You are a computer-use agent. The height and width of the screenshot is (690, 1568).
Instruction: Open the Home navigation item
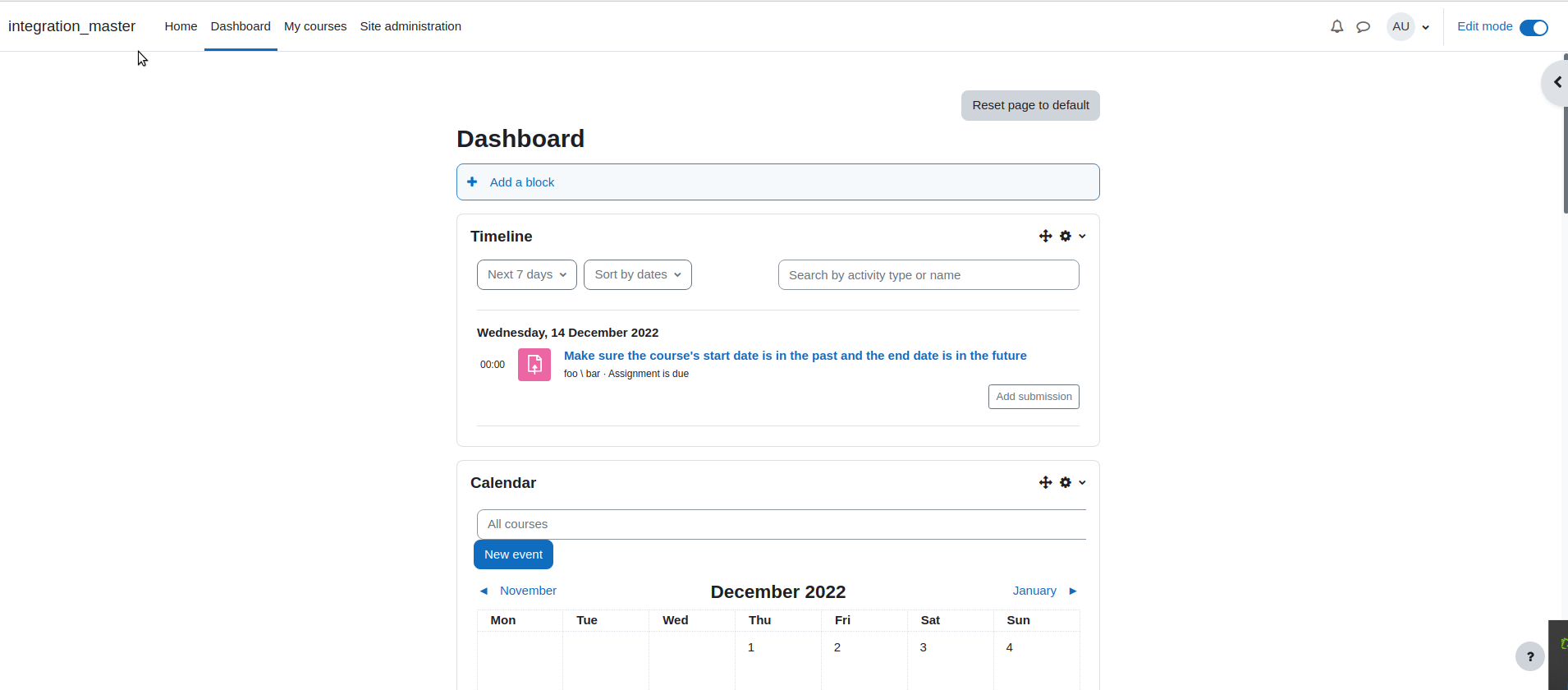click(x=181, y=26)
